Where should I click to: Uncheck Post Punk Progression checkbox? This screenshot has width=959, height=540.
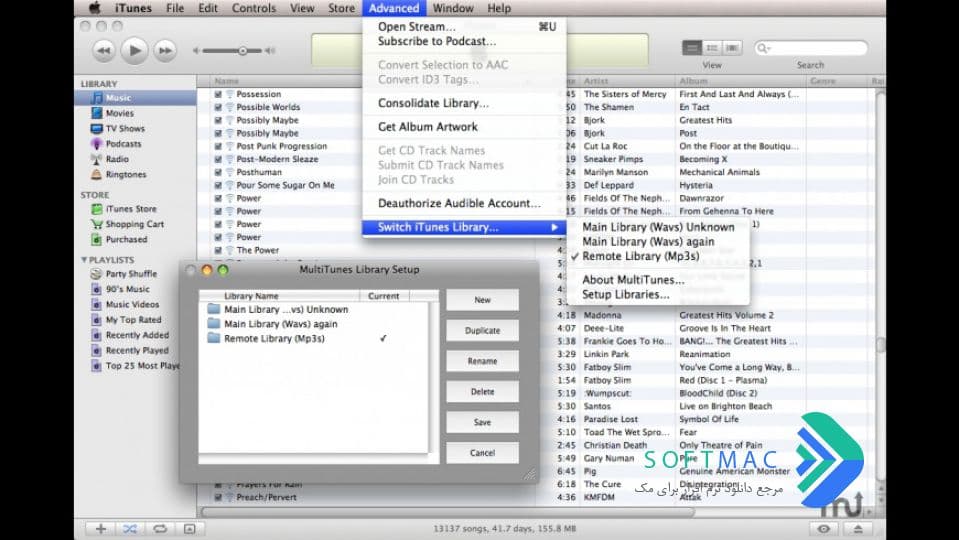pyautogui.click(x=218, y=146)
